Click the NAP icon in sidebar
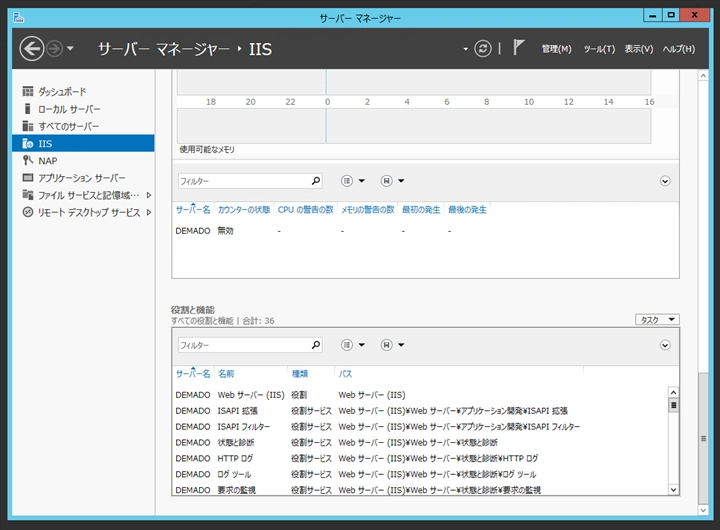The height and width of the screenshot is (530, 720). click(28, 160)
